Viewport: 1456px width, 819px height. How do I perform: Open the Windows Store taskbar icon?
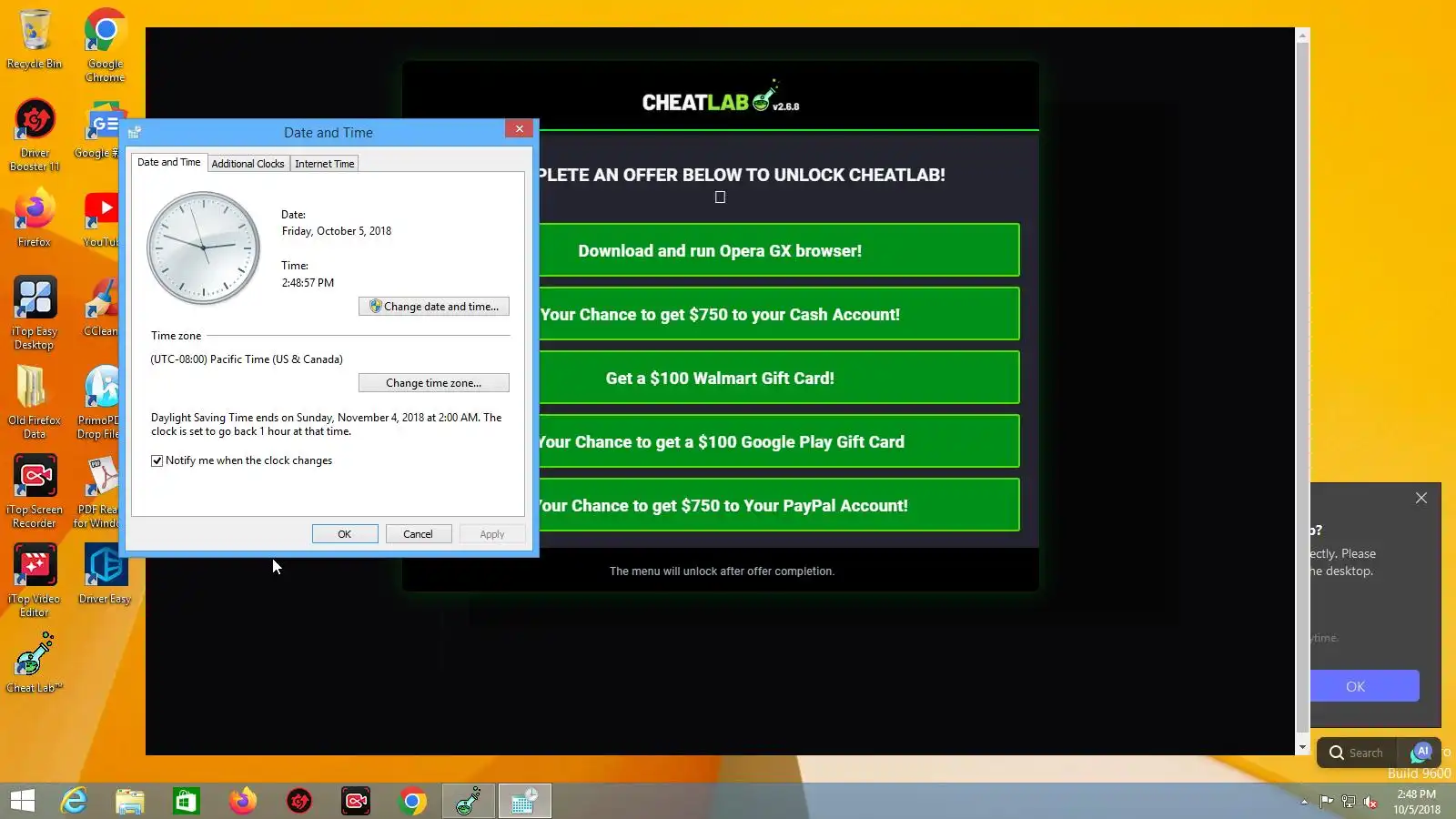187,801
